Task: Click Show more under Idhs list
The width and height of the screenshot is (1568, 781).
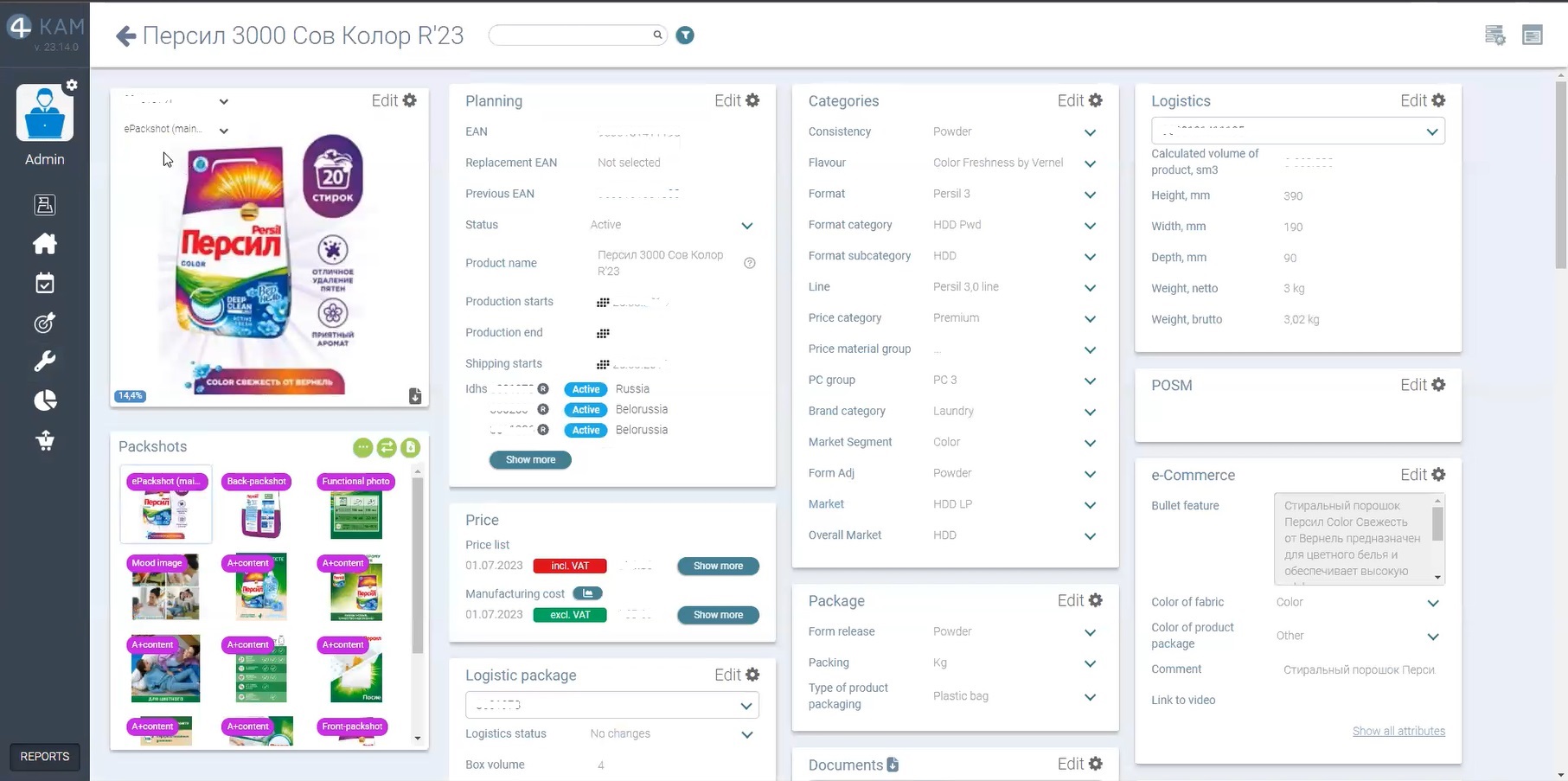Action: (530, 459)
